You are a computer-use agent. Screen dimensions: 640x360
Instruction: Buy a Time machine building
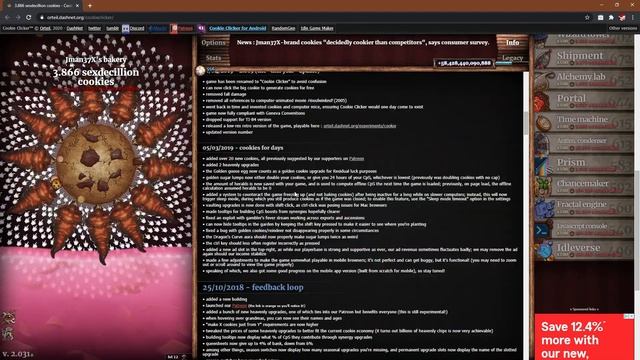click(584, 122)
